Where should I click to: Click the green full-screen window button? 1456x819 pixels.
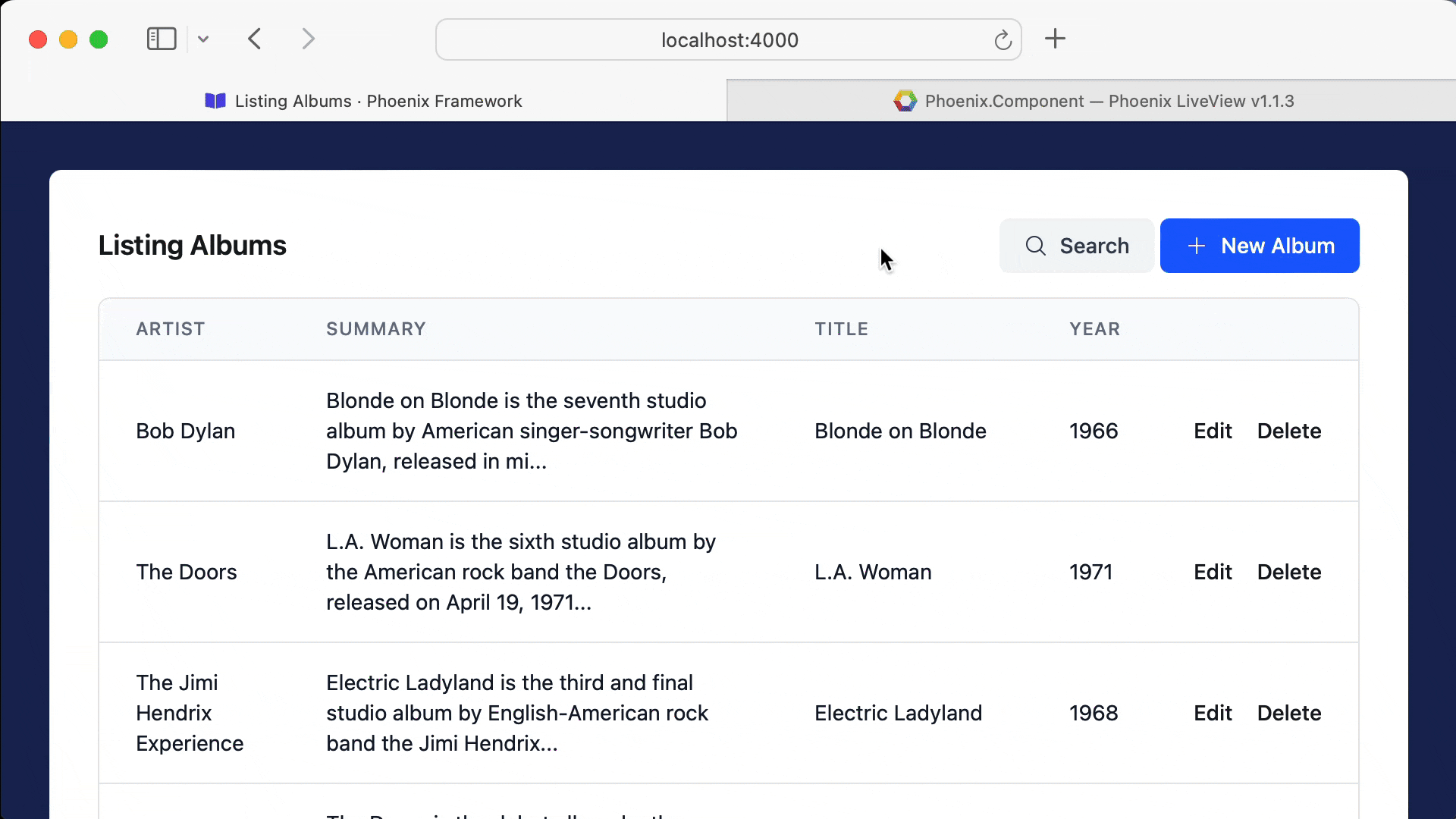point(99,39)
